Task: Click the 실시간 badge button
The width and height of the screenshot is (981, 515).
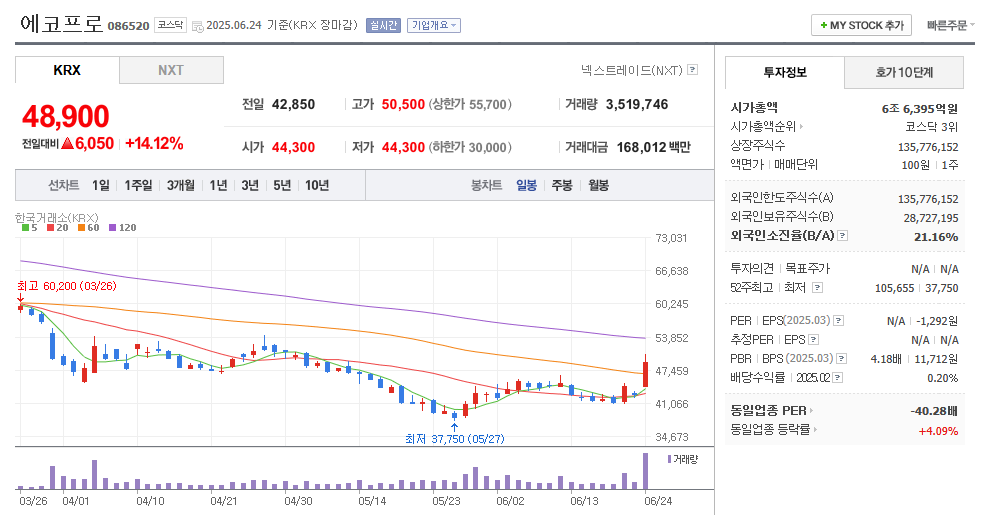Action: [384, 25]
